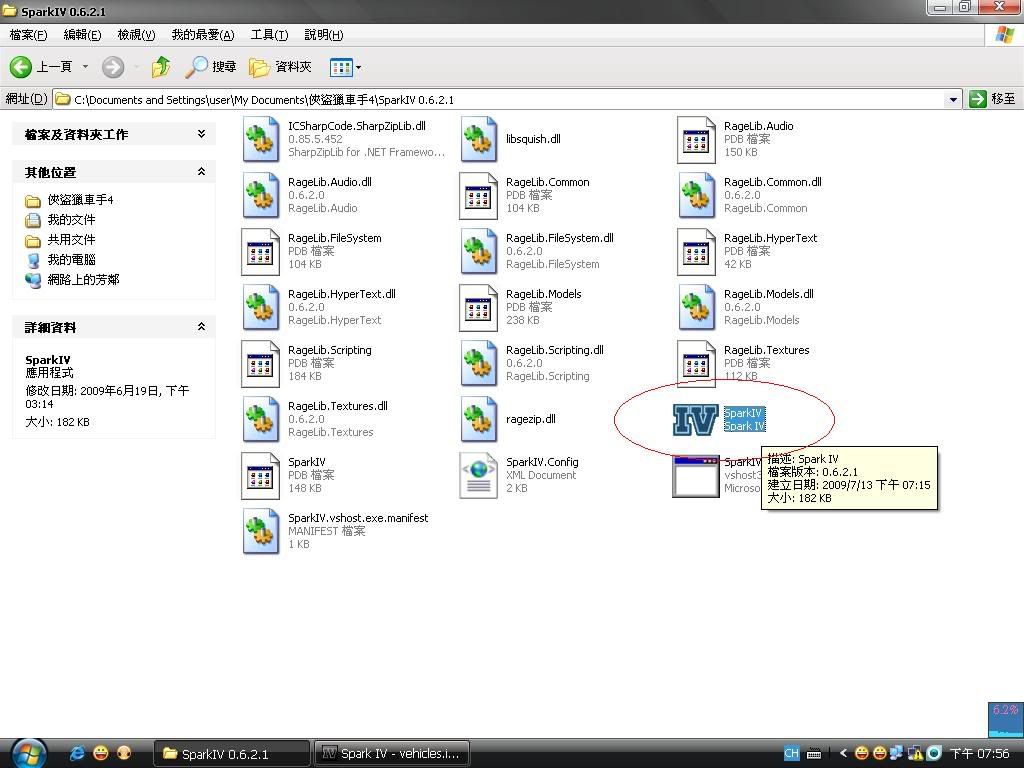Click the Up folder toolbar icon

[160, 67]
